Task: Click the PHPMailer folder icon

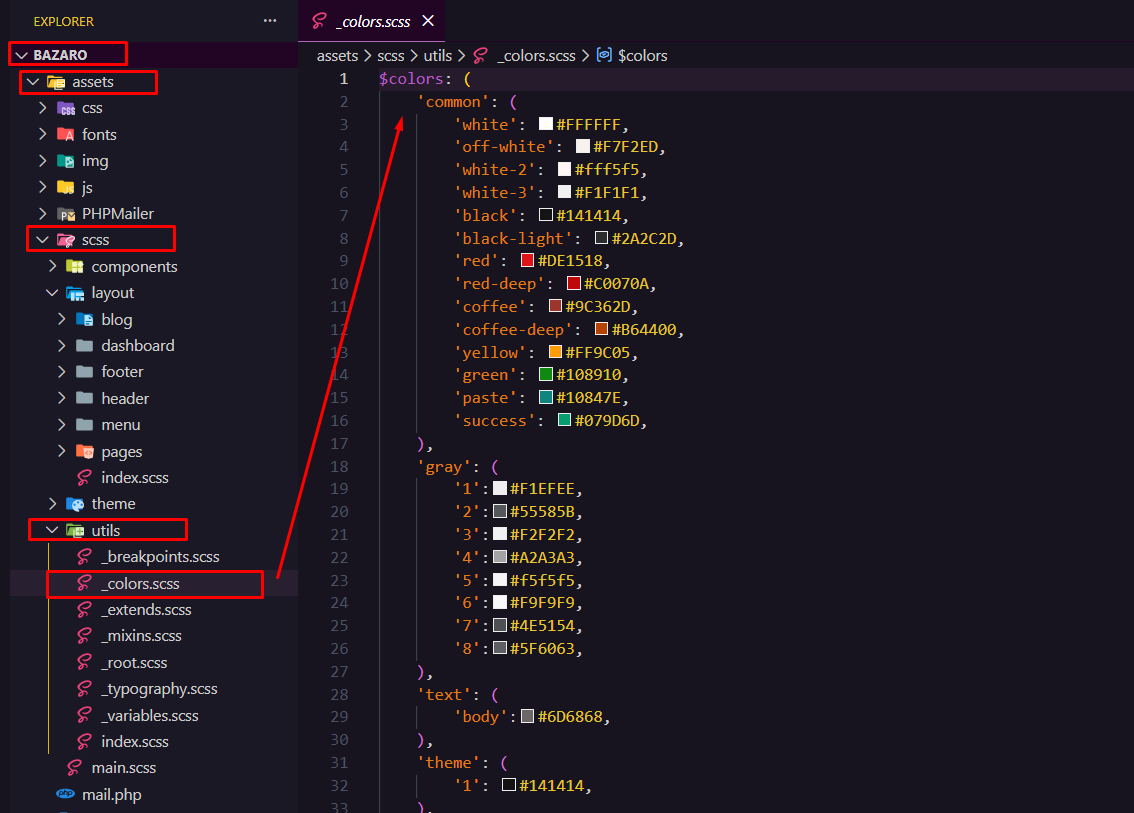Action: click(x=66, y=214)
